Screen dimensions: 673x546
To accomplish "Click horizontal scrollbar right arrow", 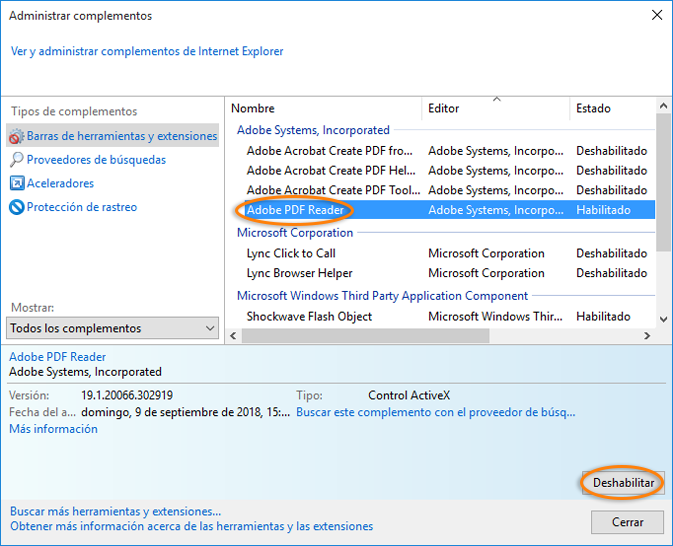I will 647,336.
